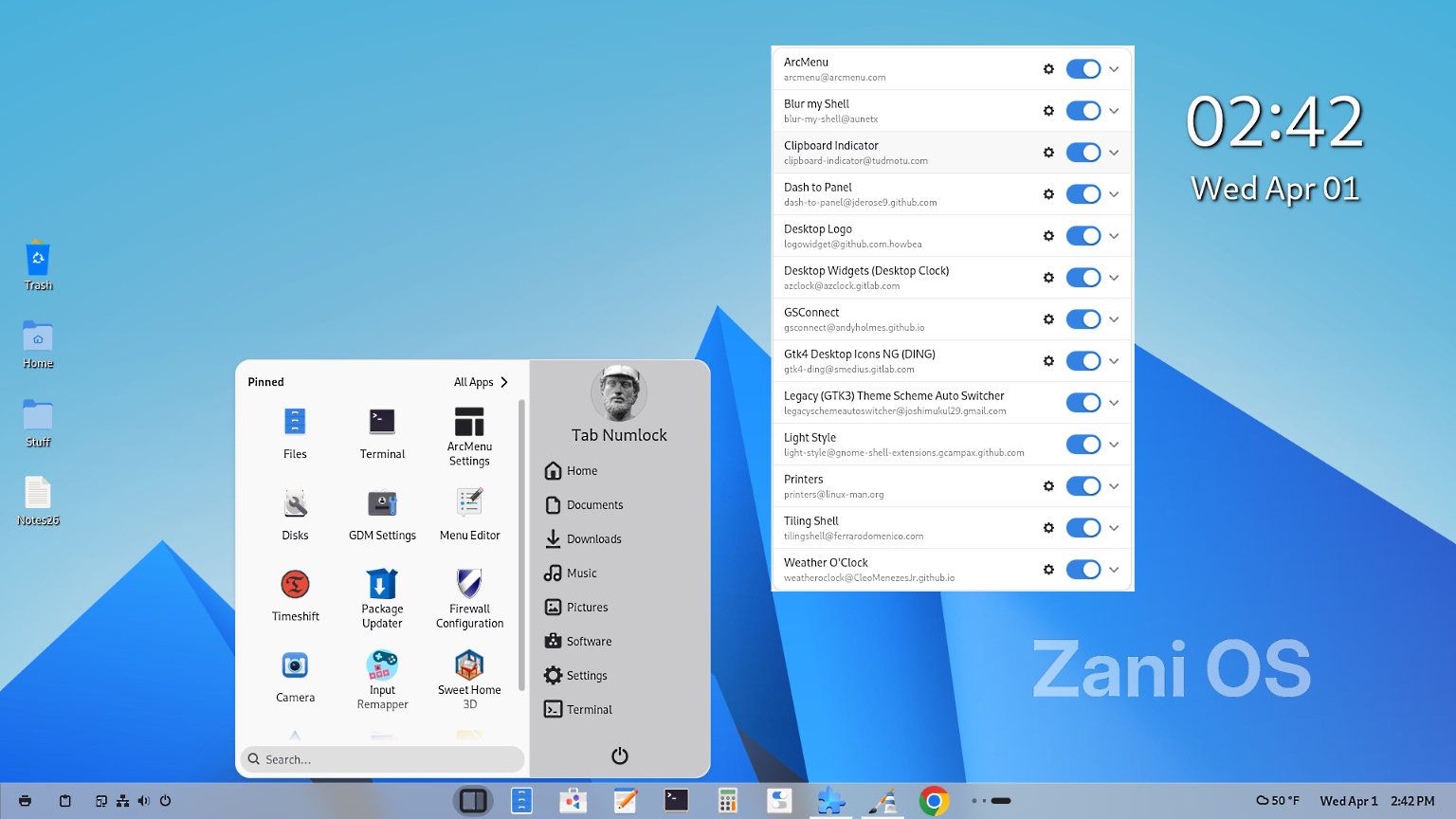1456x819 pixels.
Task: Expand Clipboard Indicator row chevron
Action: tap(1114, 153)
